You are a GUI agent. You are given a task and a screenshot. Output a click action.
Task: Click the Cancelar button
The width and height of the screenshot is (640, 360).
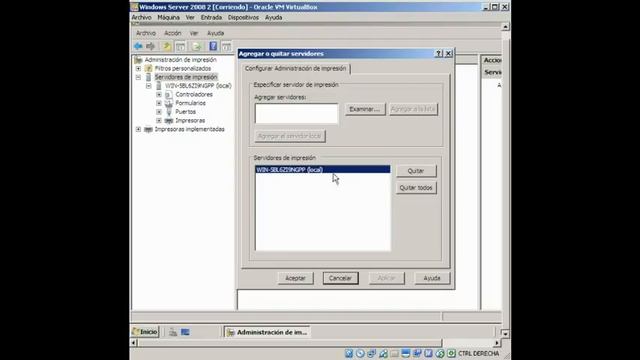coord(340,278)
